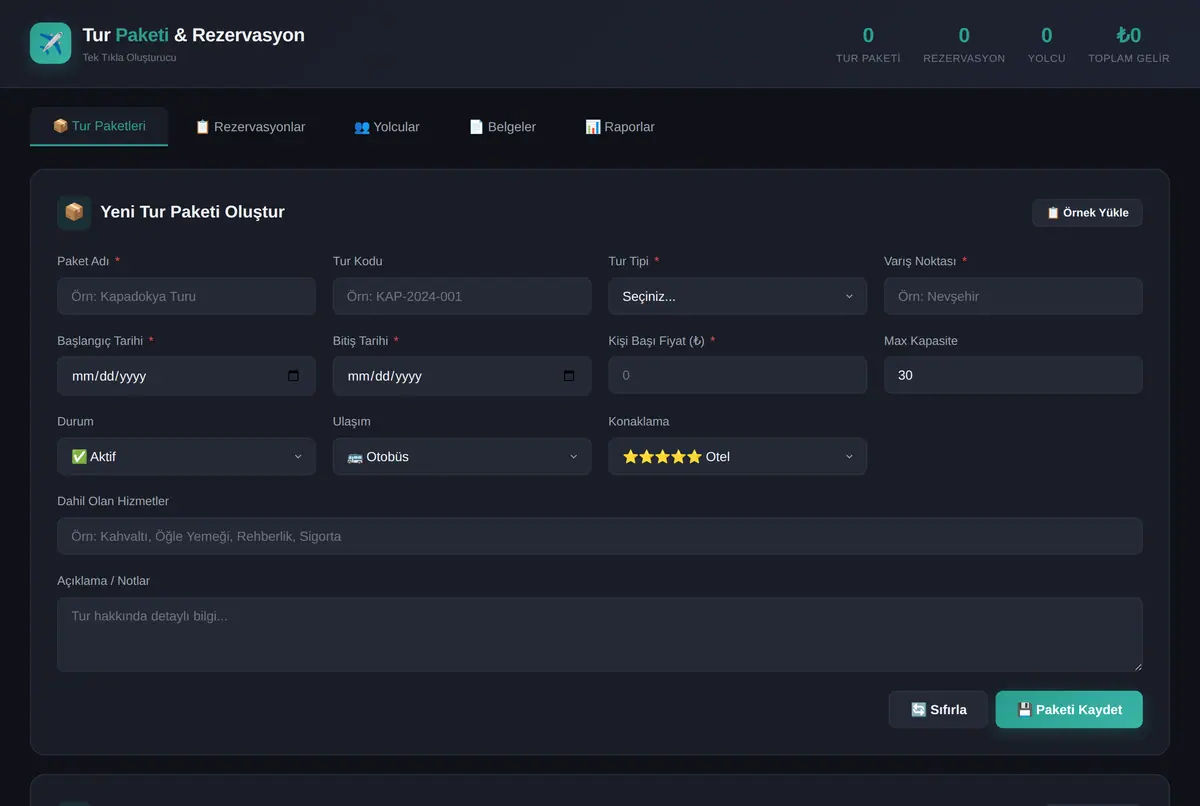Image resolution: width=1200 pixels, height=806 pixels.
Task: Click the Tek Tıkla Oluşturucu subtitle
Action: tap(130, 58)
